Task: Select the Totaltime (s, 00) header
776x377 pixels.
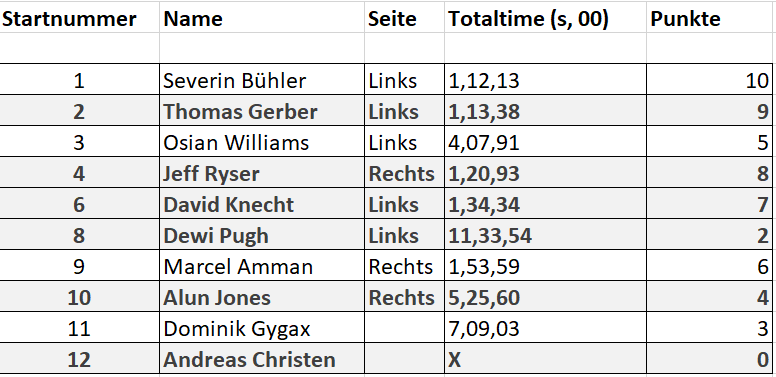Action: tap(545, 19)
